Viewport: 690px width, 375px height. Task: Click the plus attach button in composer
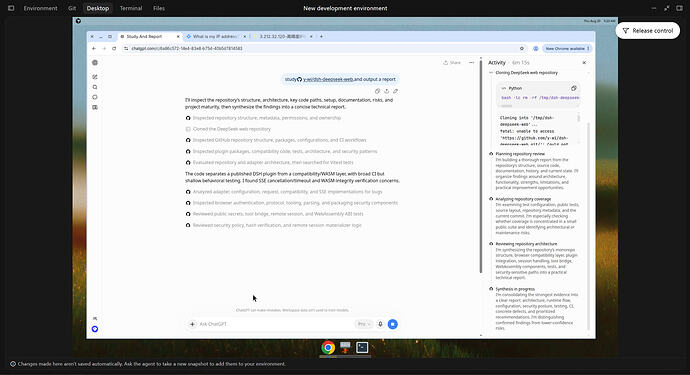click(x=192, y=324)
